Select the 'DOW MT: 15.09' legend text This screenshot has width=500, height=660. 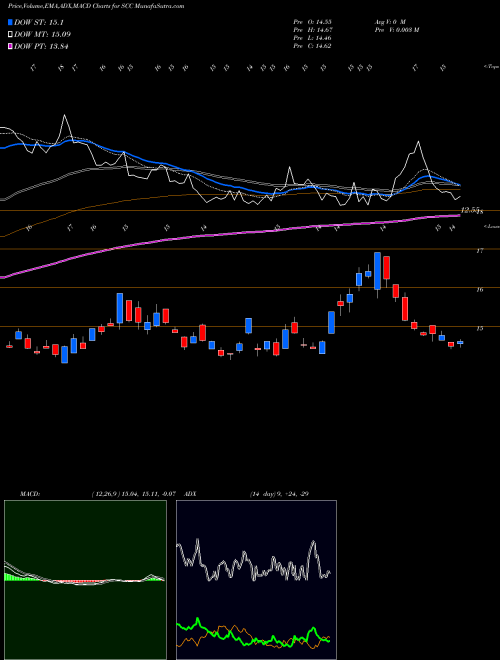click(42, 35)
